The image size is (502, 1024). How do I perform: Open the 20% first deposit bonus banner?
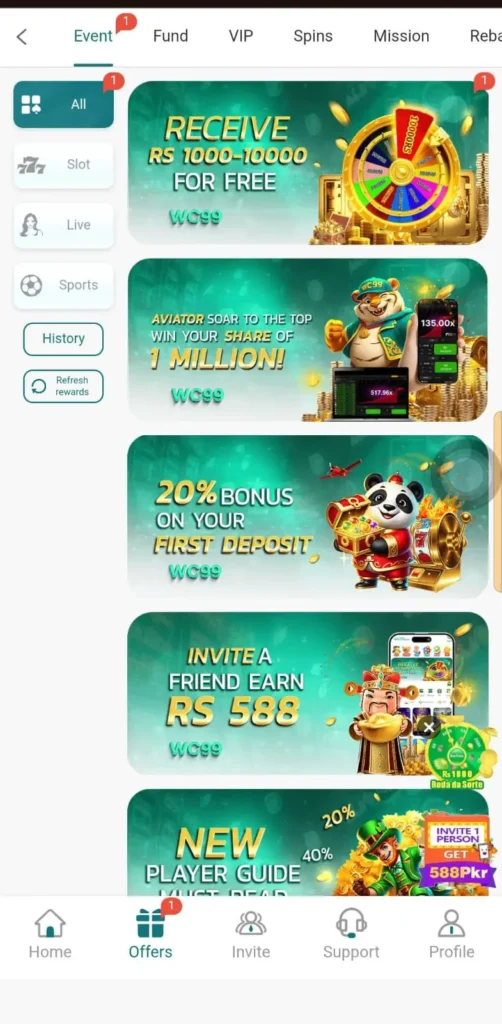tap(307, 517)
